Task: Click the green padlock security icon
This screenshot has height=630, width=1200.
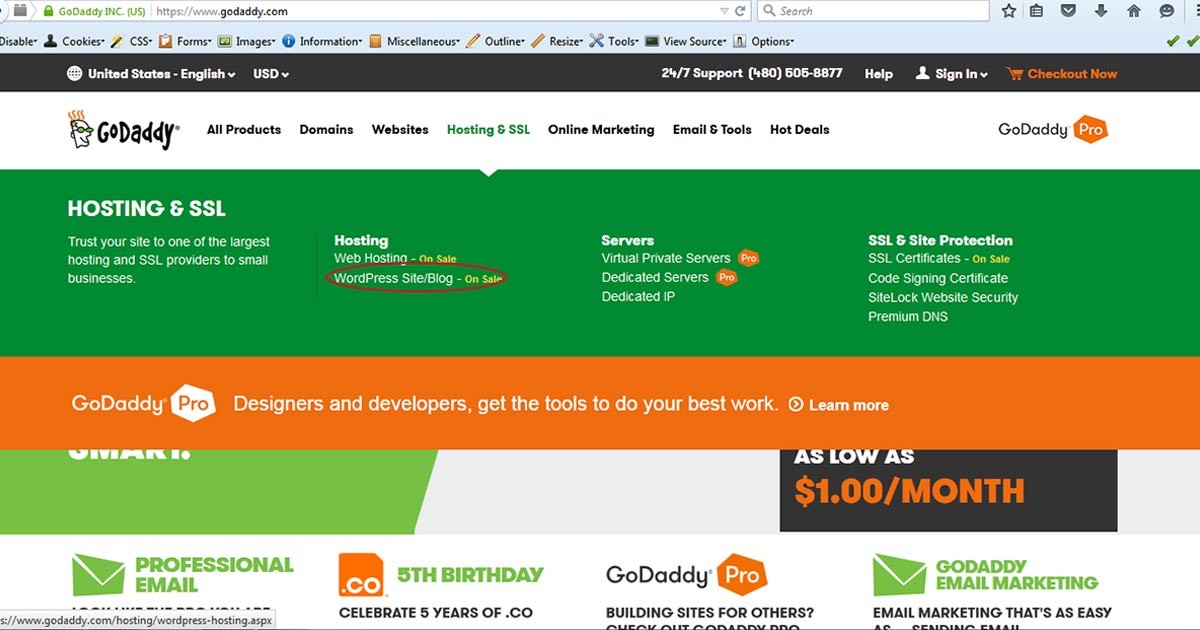Action: (x=47, y=11)
